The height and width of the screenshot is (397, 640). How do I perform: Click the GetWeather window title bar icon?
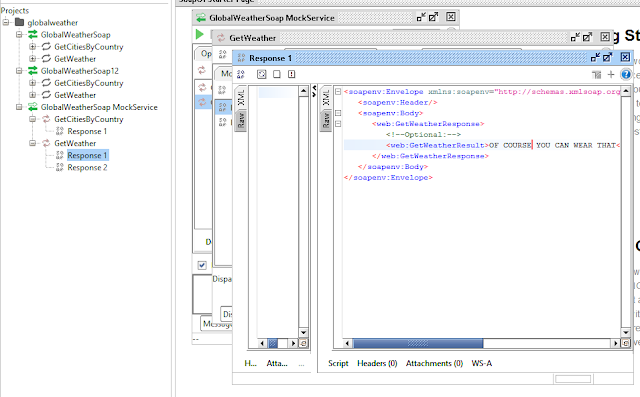(x=221, y=38)
